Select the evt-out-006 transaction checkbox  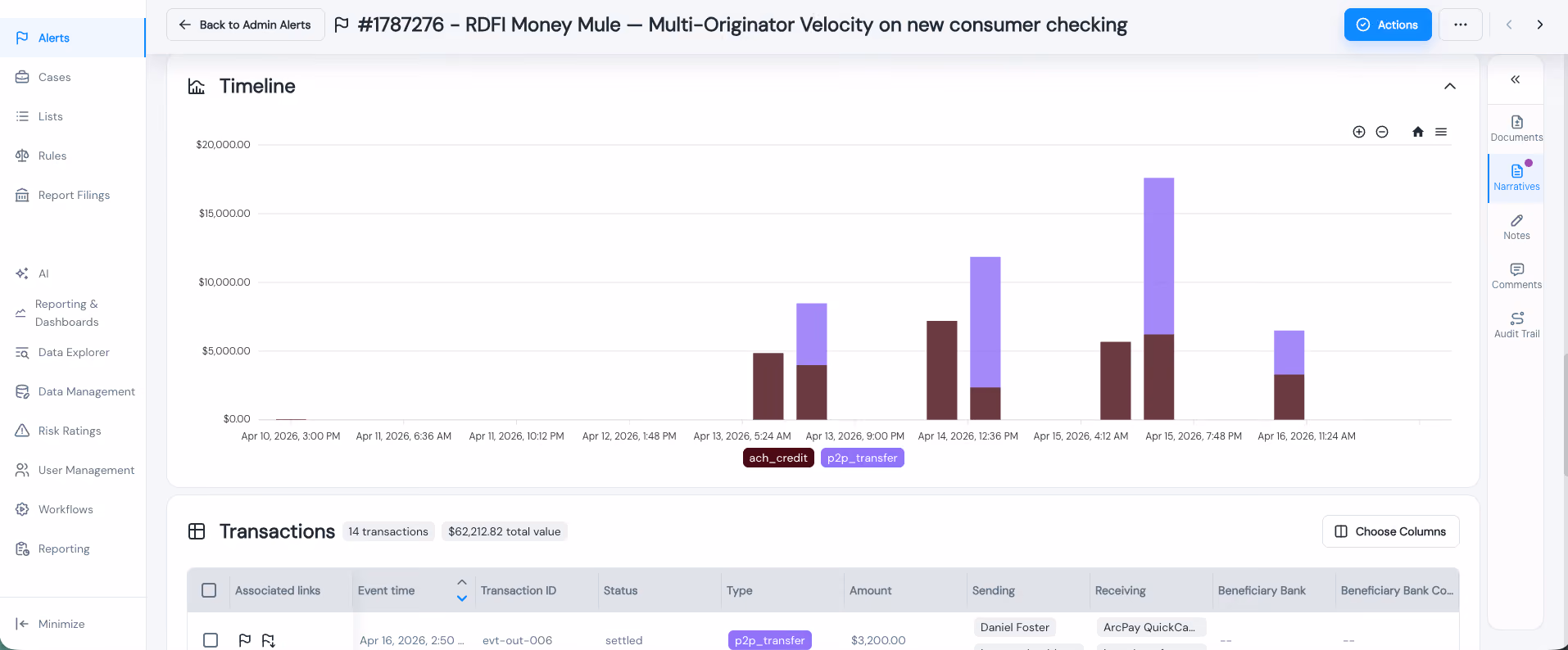click(x=211, y=640)
